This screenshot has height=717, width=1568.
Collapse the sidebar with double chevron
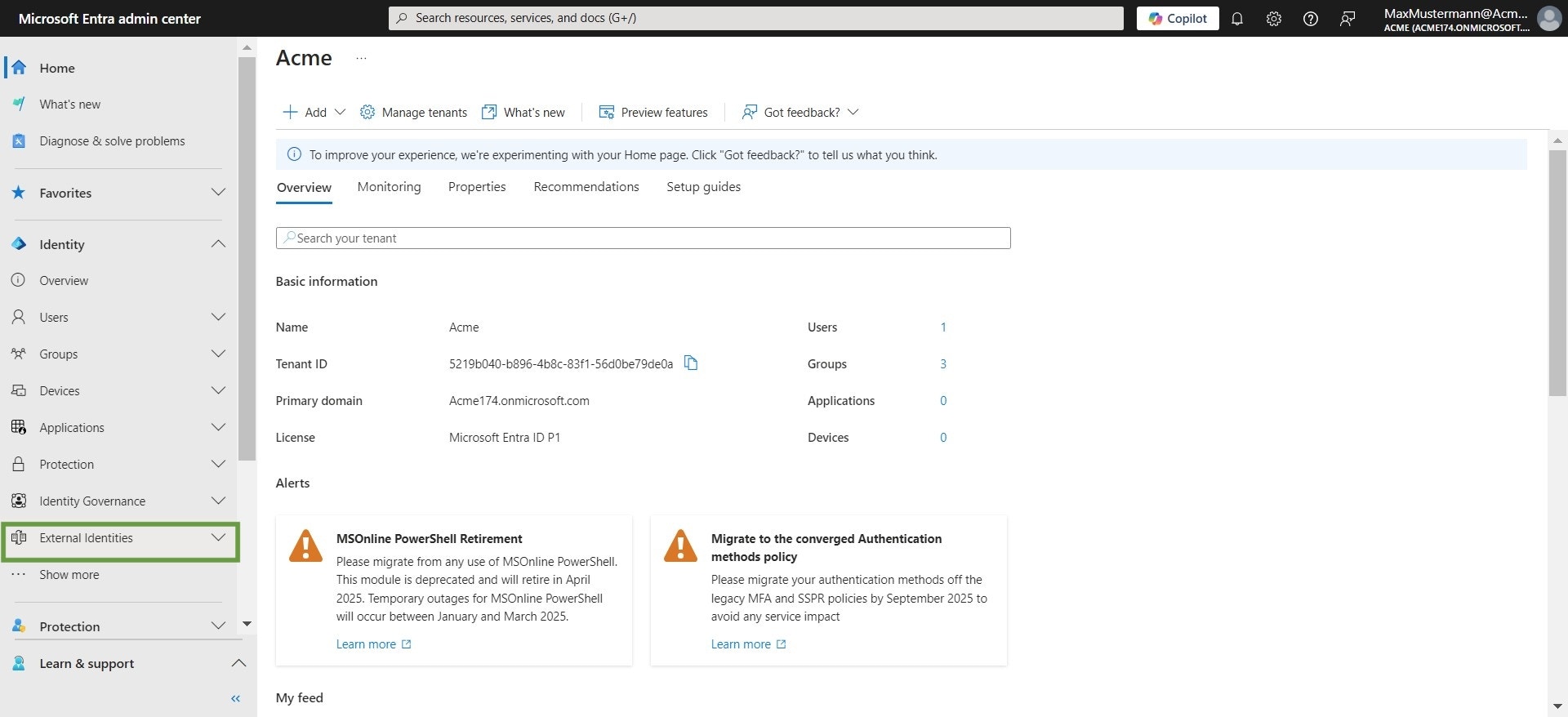[x=236, y=698]
